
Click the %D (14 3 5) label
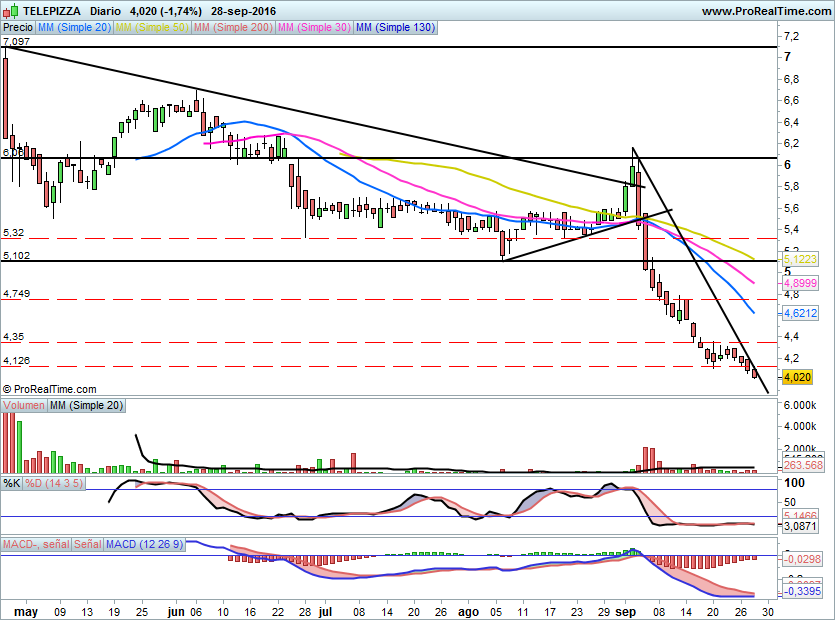[54, 483]
